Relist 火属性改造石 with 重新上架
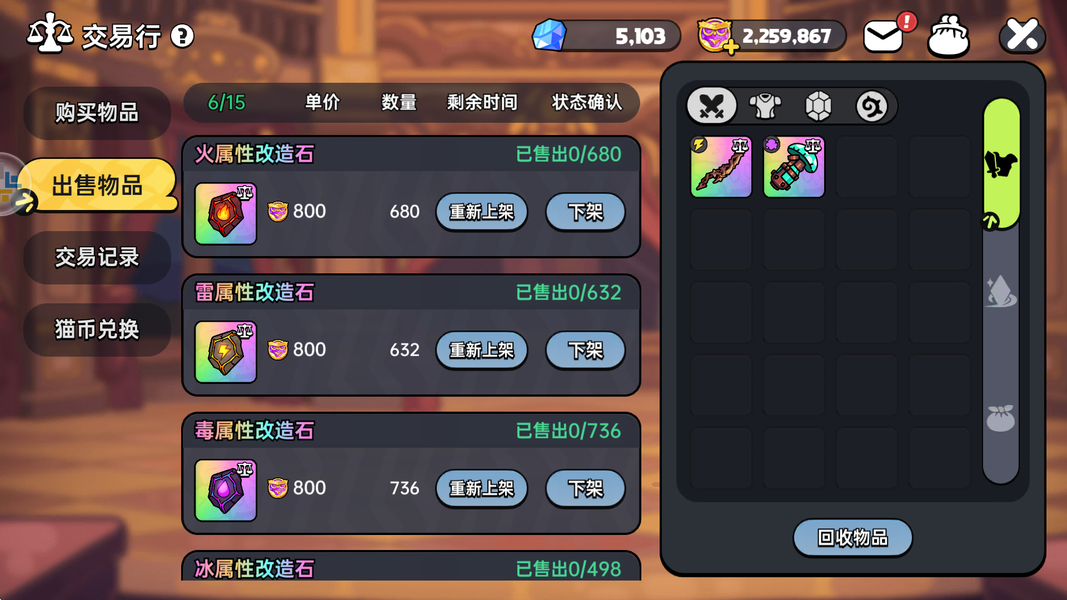 pos(481,212)
